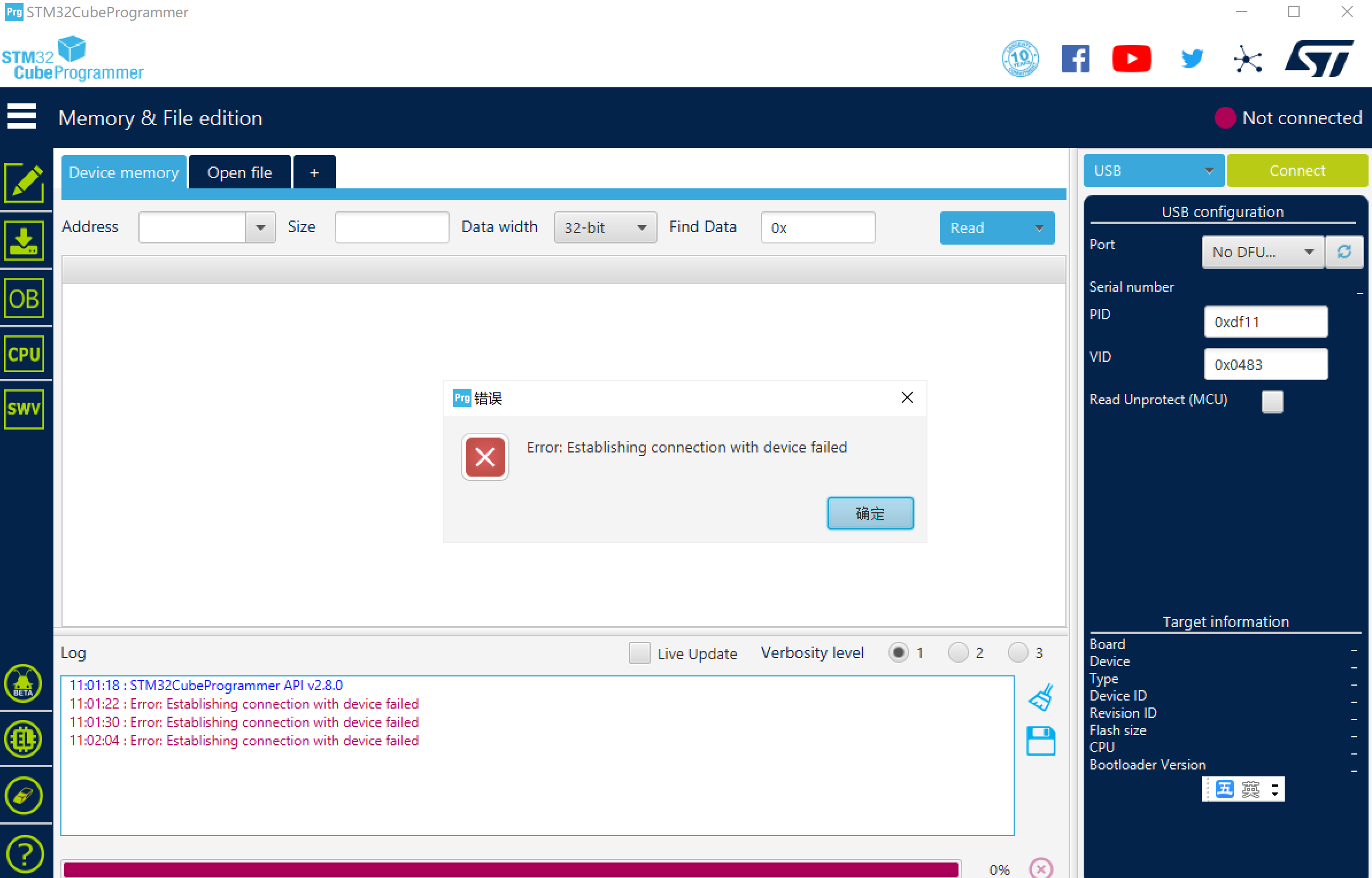Click the Size input field

pyautogui.click(x=392, y=227)
